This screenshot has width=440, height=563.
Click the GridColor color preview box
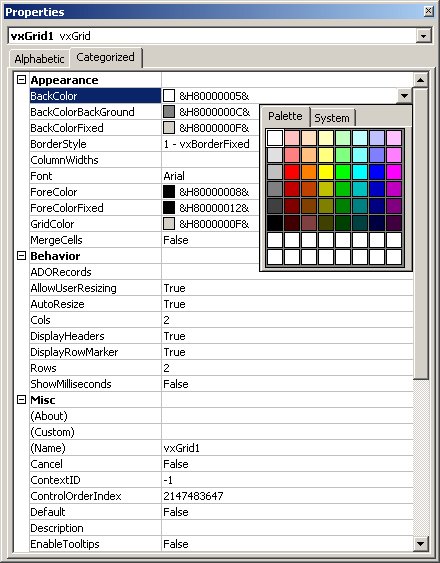point(169,224)
